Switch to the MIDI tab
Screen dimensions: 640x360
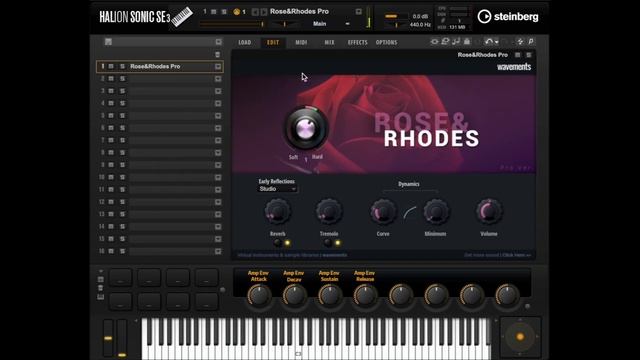pyautogui.click(x=301, y=42)
